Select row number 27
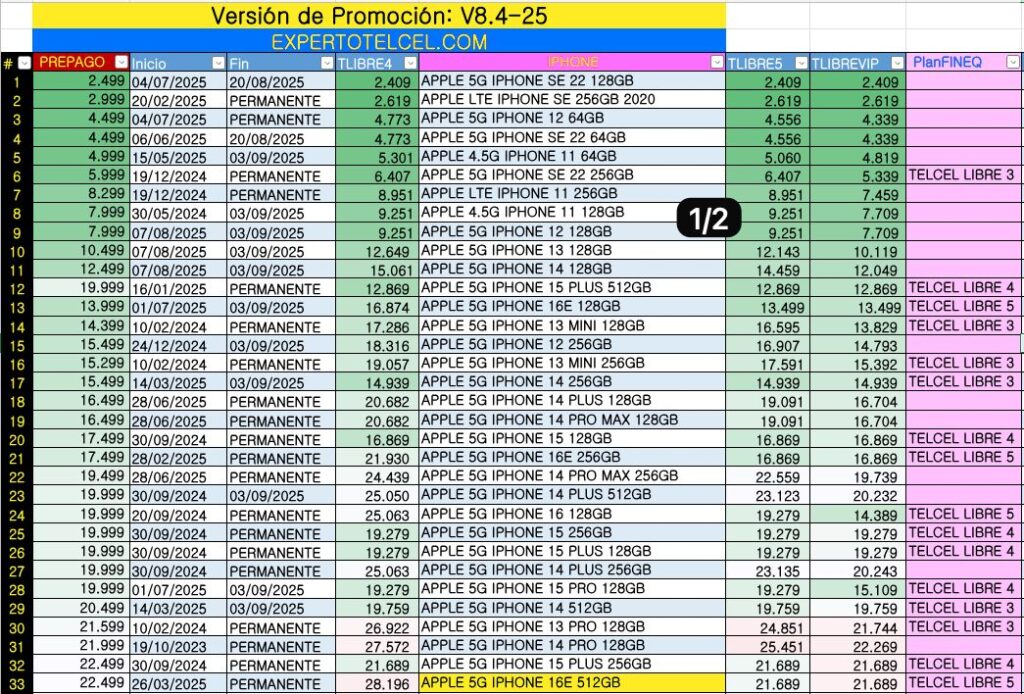This screenshot has width=1024, height=694. tap(16, 571)
